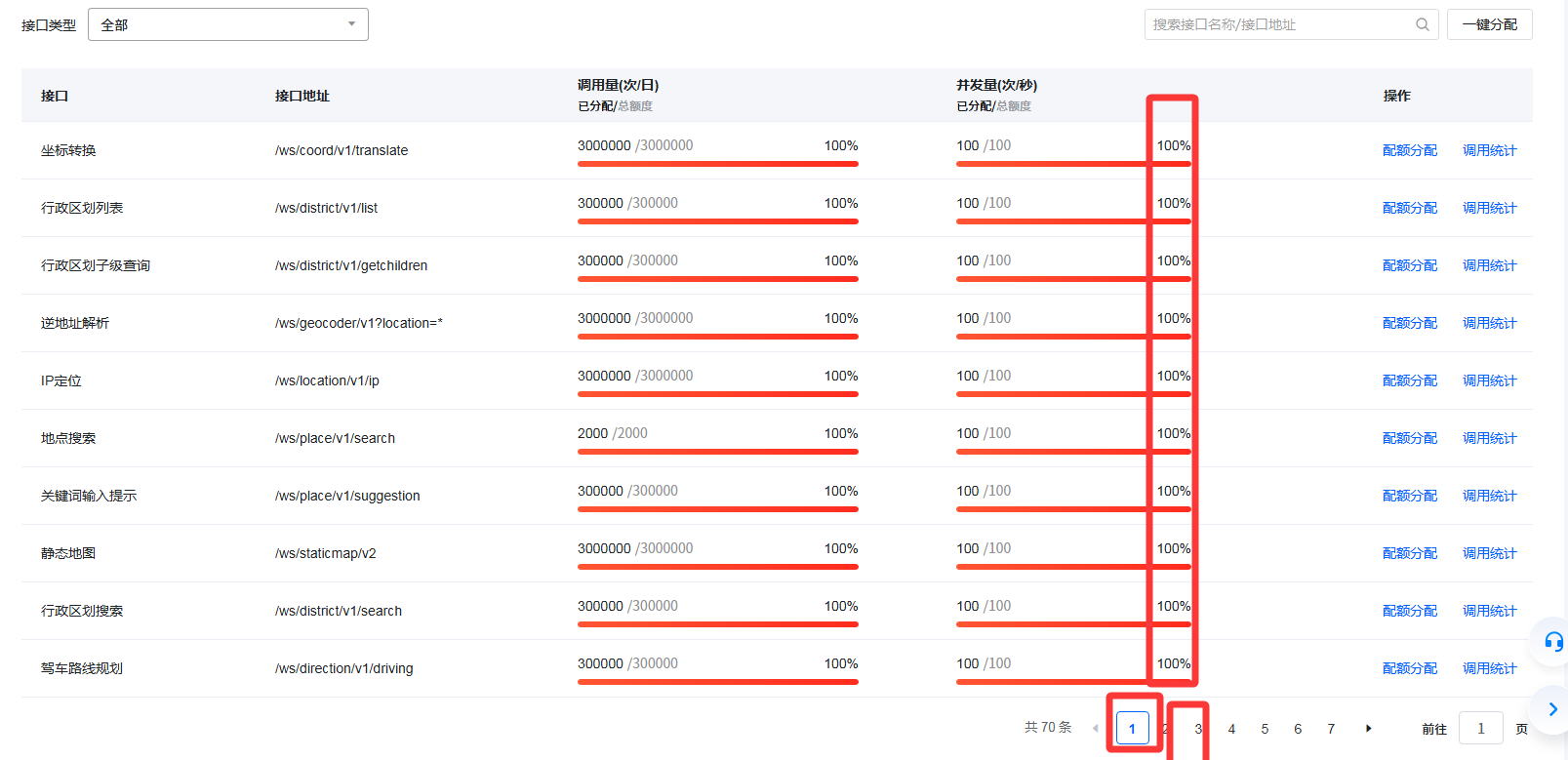Open 配额分配 for 地点搜索
This screenshot has height=760, width=1568.
click(x=1409, y=438)
